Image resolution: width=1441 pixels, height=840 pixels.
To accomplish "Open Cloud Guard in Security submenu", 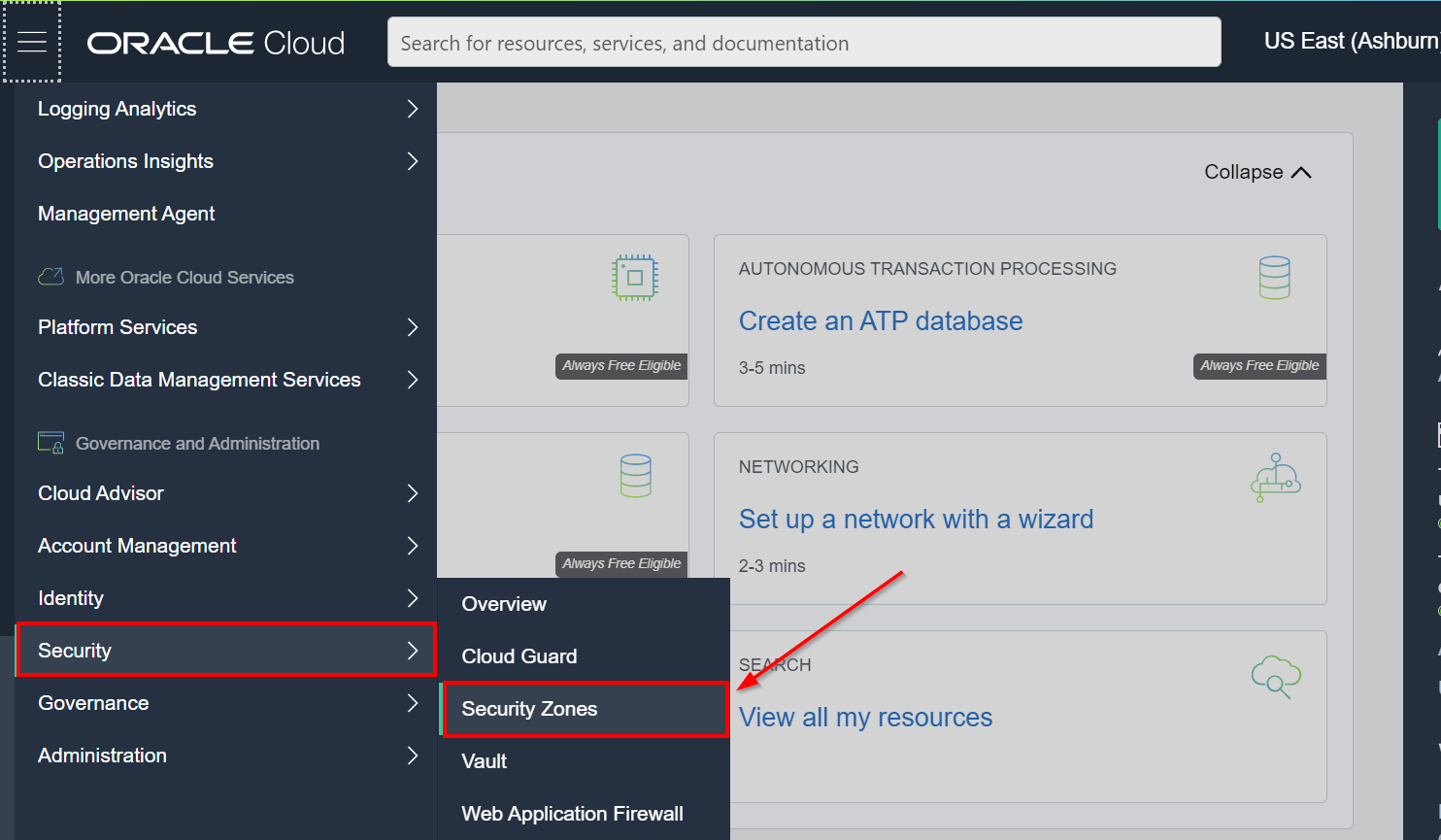I will tap(519, 656).
